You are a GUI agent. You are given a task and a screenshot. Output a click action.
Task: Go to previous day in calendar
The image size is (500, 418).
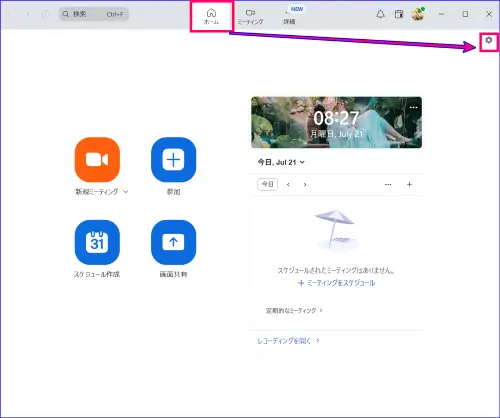click(x=288, y=184)
